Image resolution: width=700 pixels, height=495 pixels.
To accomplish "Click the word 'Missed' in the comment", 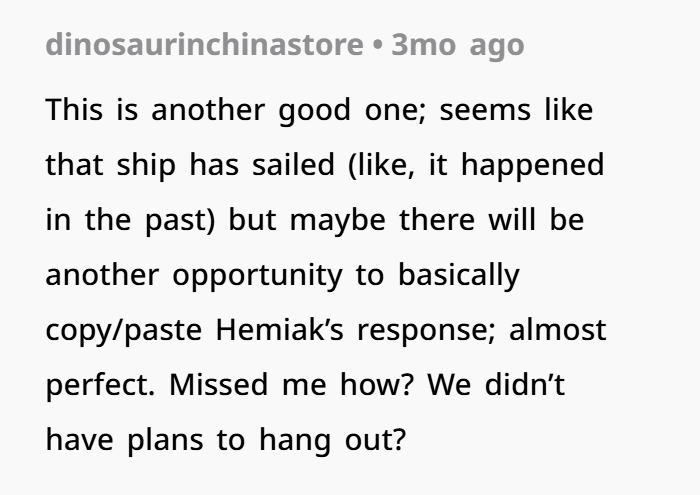I will tap(218, 384).
